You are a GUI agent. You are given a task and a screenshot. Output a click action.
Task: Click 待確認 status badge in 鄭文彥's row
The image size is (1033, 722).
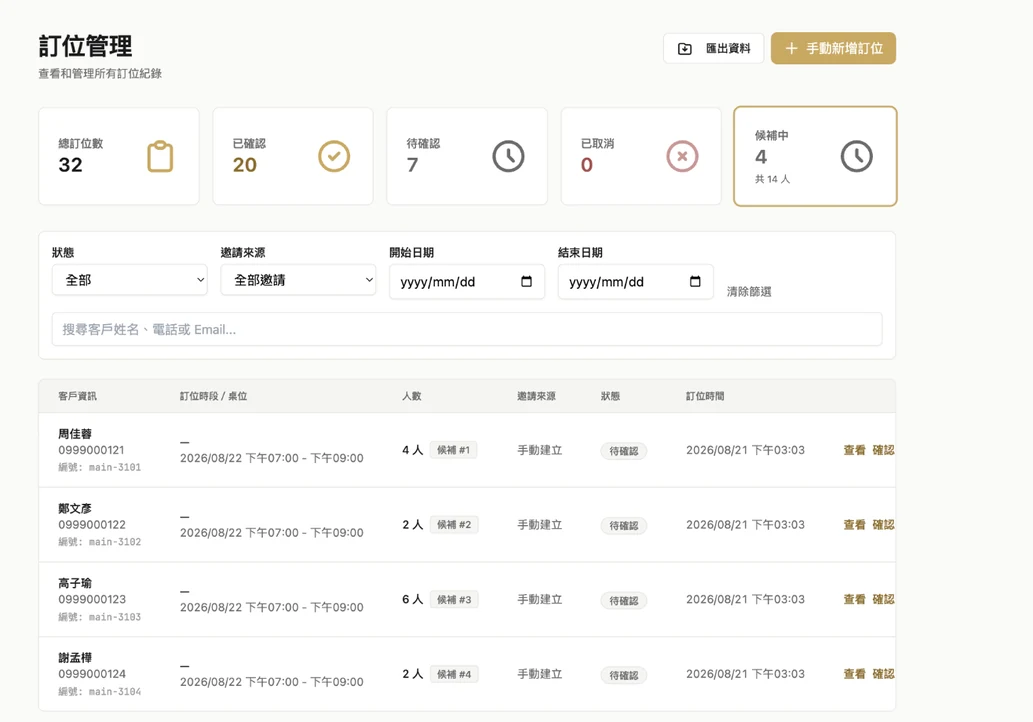point(624,526)
